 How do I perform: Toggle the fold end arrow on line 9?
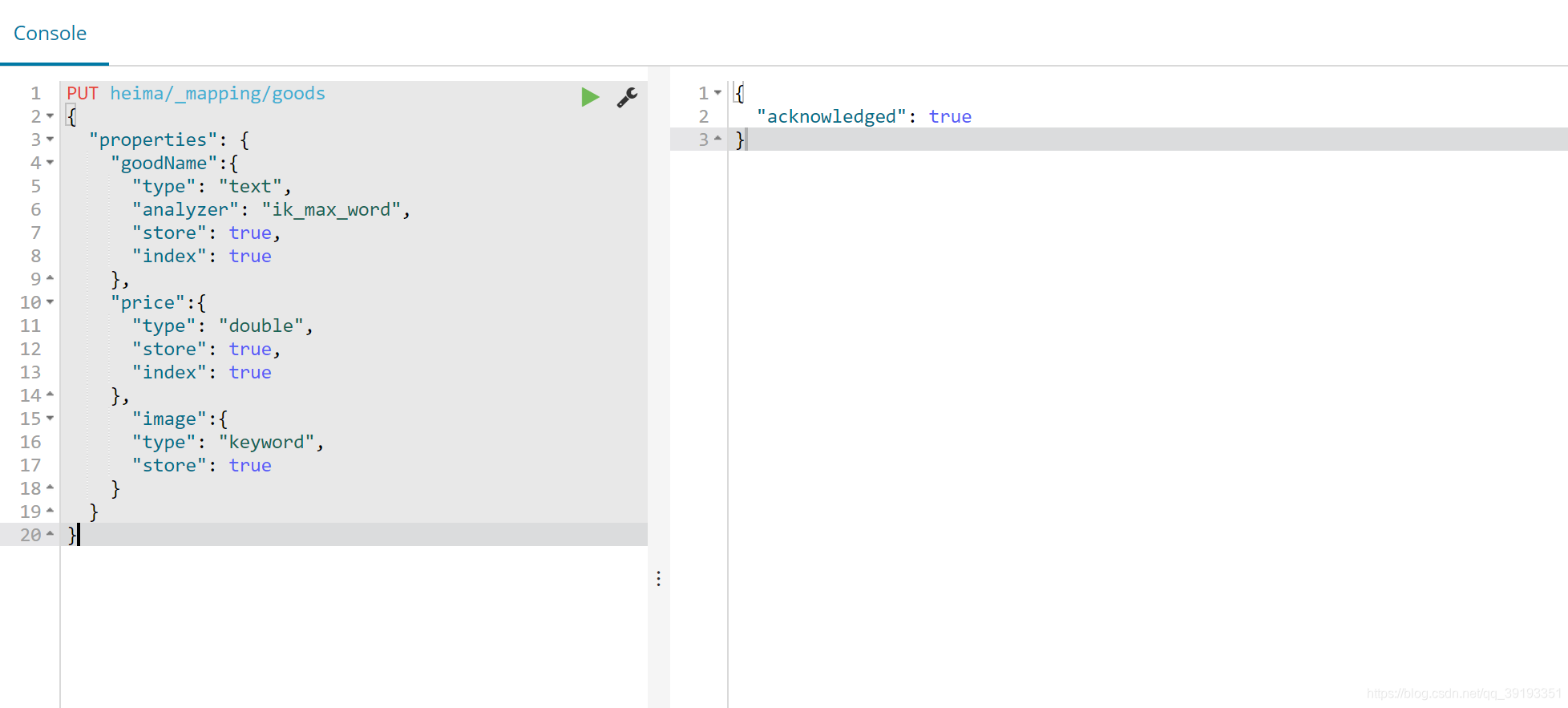(x=50, y=278)
